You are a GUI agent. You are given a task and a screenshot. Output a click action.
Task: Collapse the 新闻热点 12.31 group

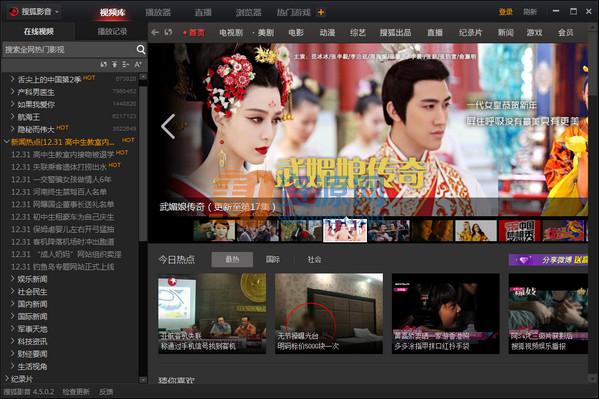pos(6,142)
